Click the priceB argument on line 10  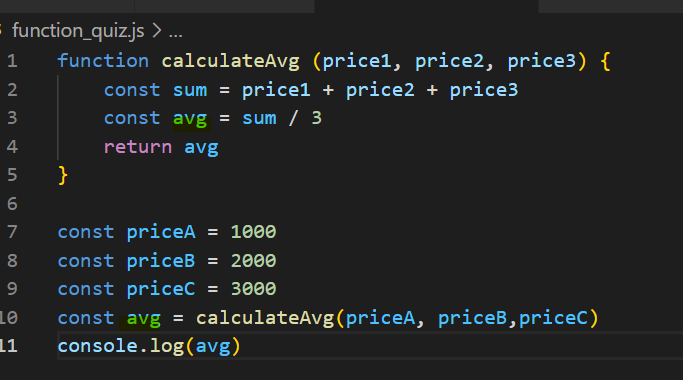click(x=473, y=318)
